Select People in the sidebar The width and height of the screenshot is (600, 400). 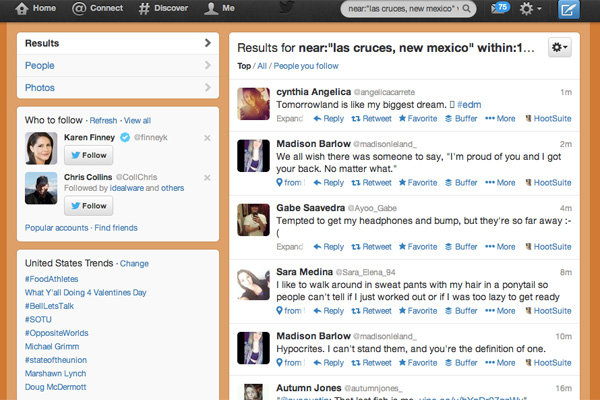(118, 65)
